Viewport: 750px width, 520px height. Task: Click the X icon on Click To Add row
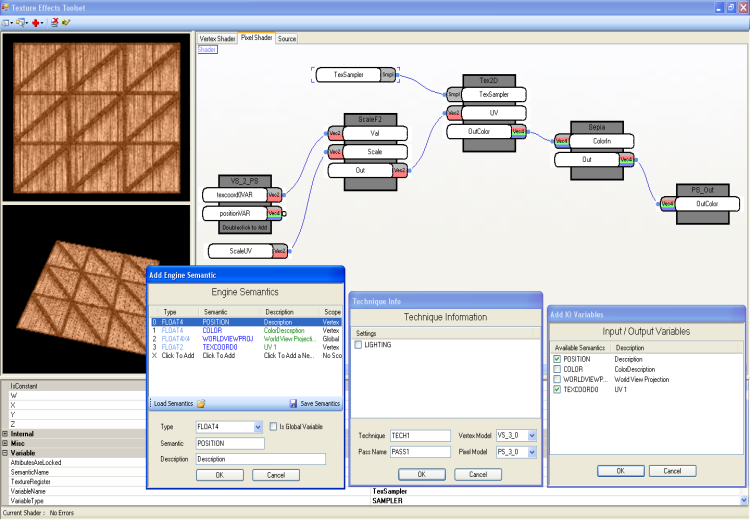point(153,355)
